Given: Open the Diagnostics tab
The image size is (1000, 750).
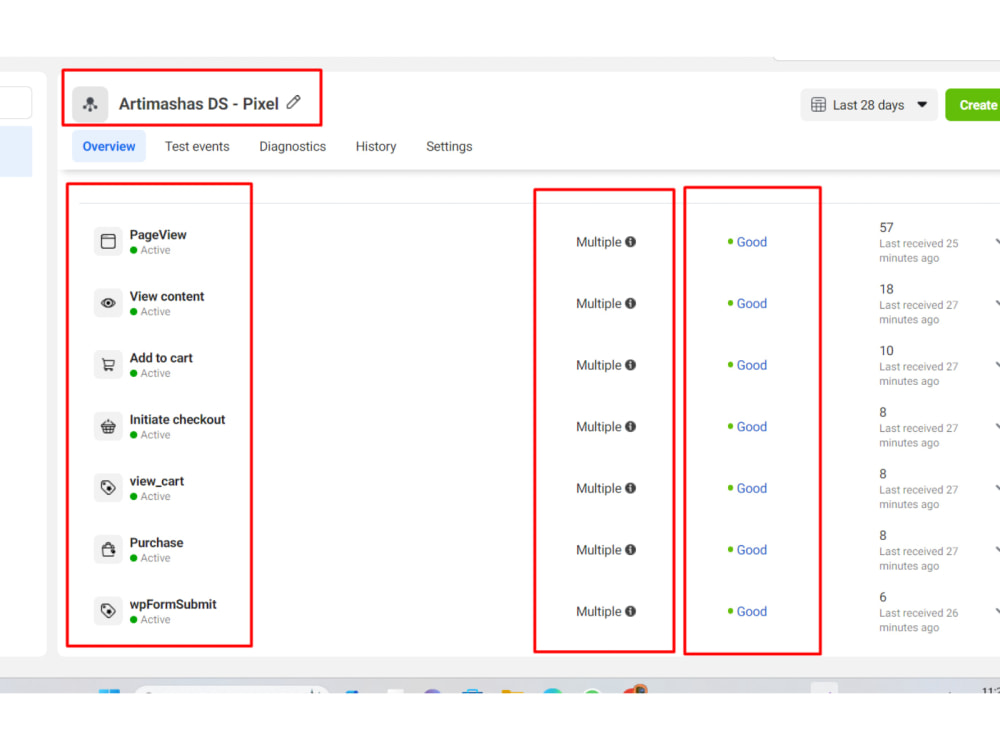Looking at the screenshot, I should [x=292, y=147].
